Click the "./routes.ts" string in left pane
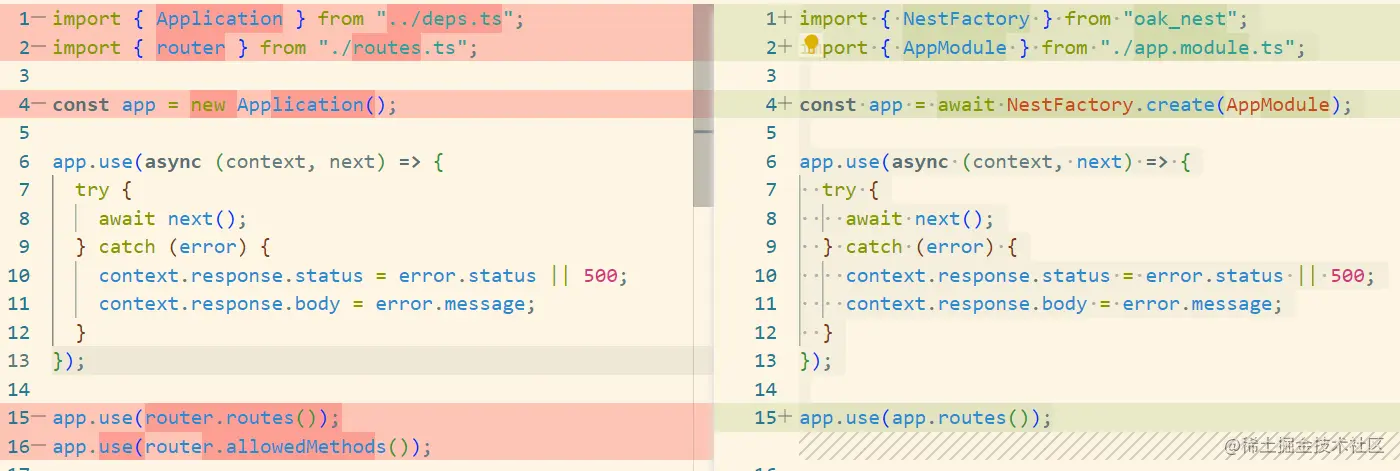Image resolution: width=1400 pixels, height=471 pixels. [x=400, y=47]
